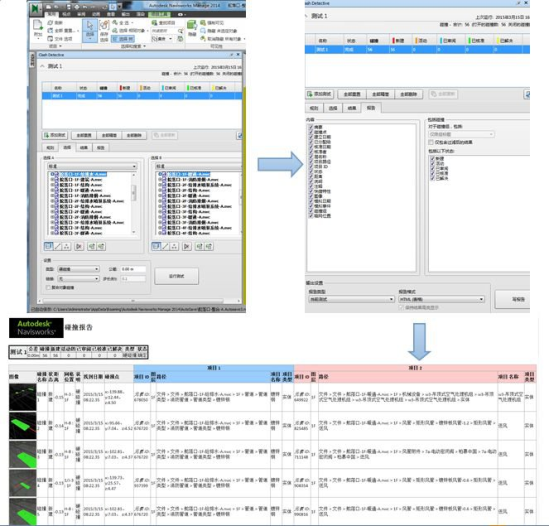
Task: Switch to 结果 tab in left Clash Detective
Action: tap(84, 148)
